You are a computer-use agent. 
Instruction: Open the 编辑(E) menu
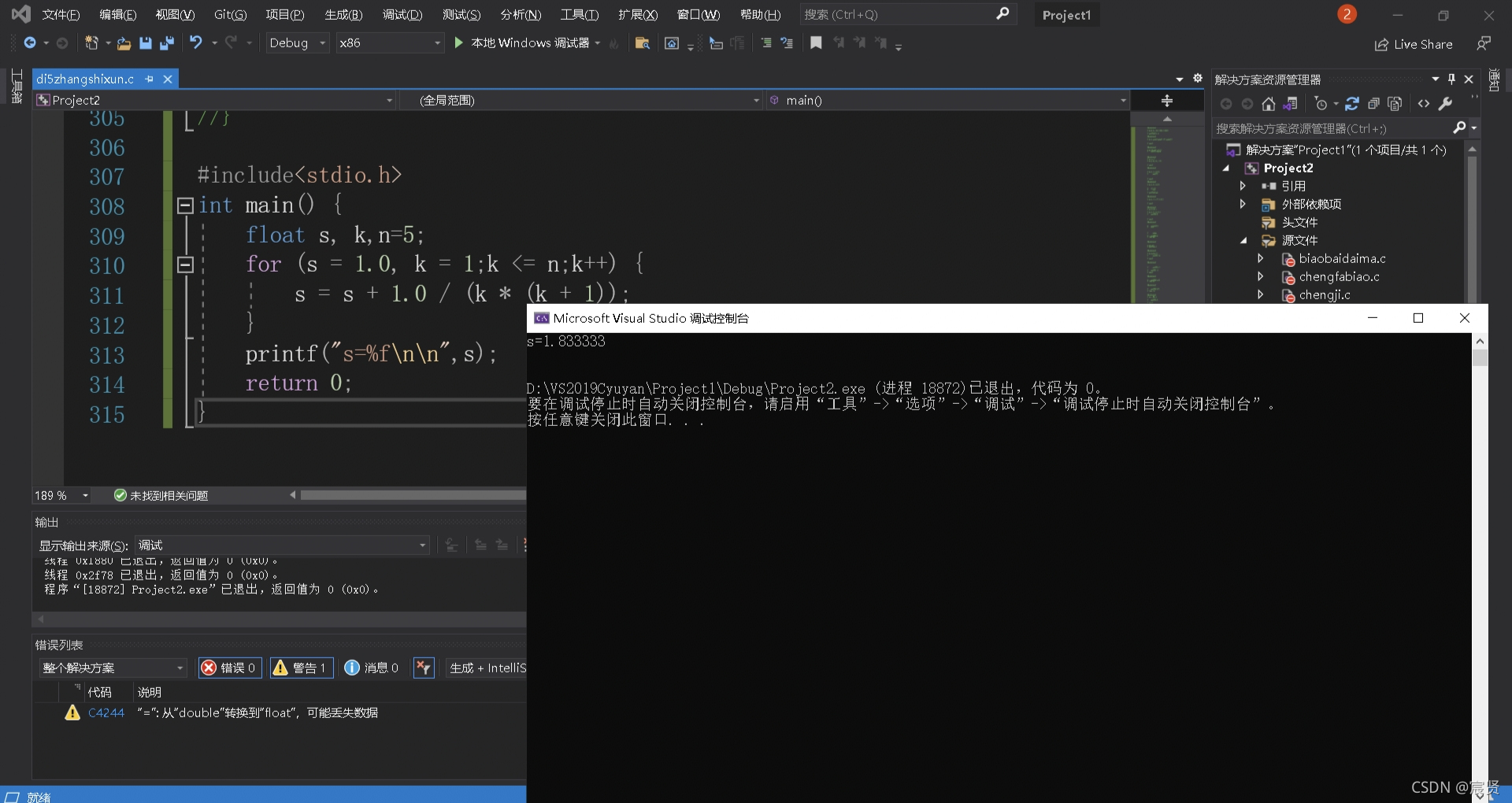(x=117, y=14)
